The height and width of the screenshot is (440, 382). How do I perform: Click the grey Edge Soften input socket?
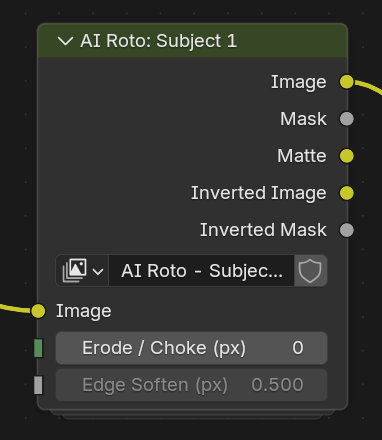tap(38, 385)
